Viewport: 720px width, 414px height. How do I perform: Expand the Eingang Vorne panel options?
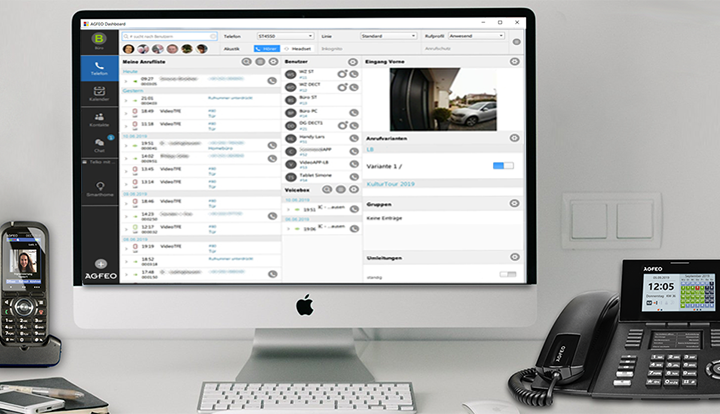(514, 61)
